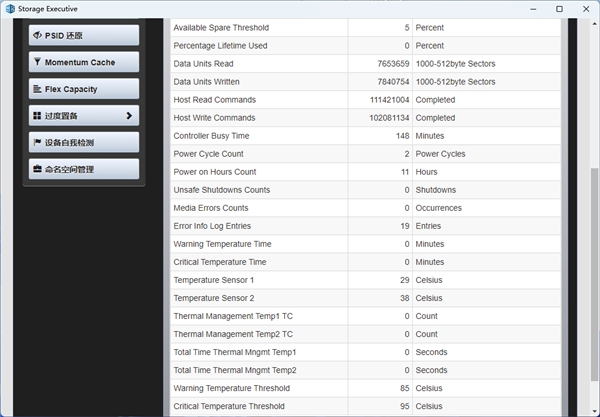Select the Media Errors Counts label
This screenshot has height=417, width=600.
point(211,208)
